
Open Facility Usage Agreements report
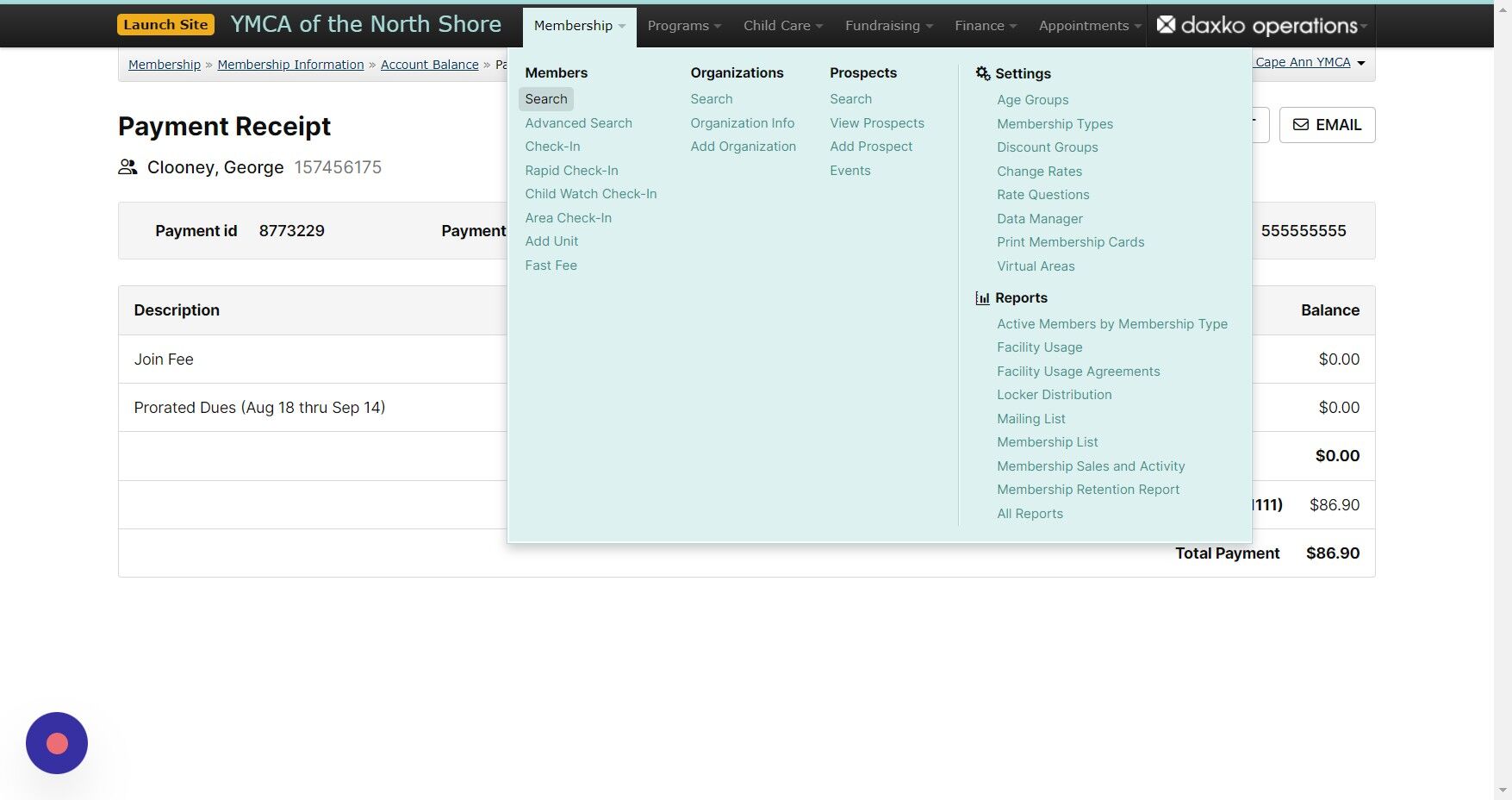[1079, 372]
